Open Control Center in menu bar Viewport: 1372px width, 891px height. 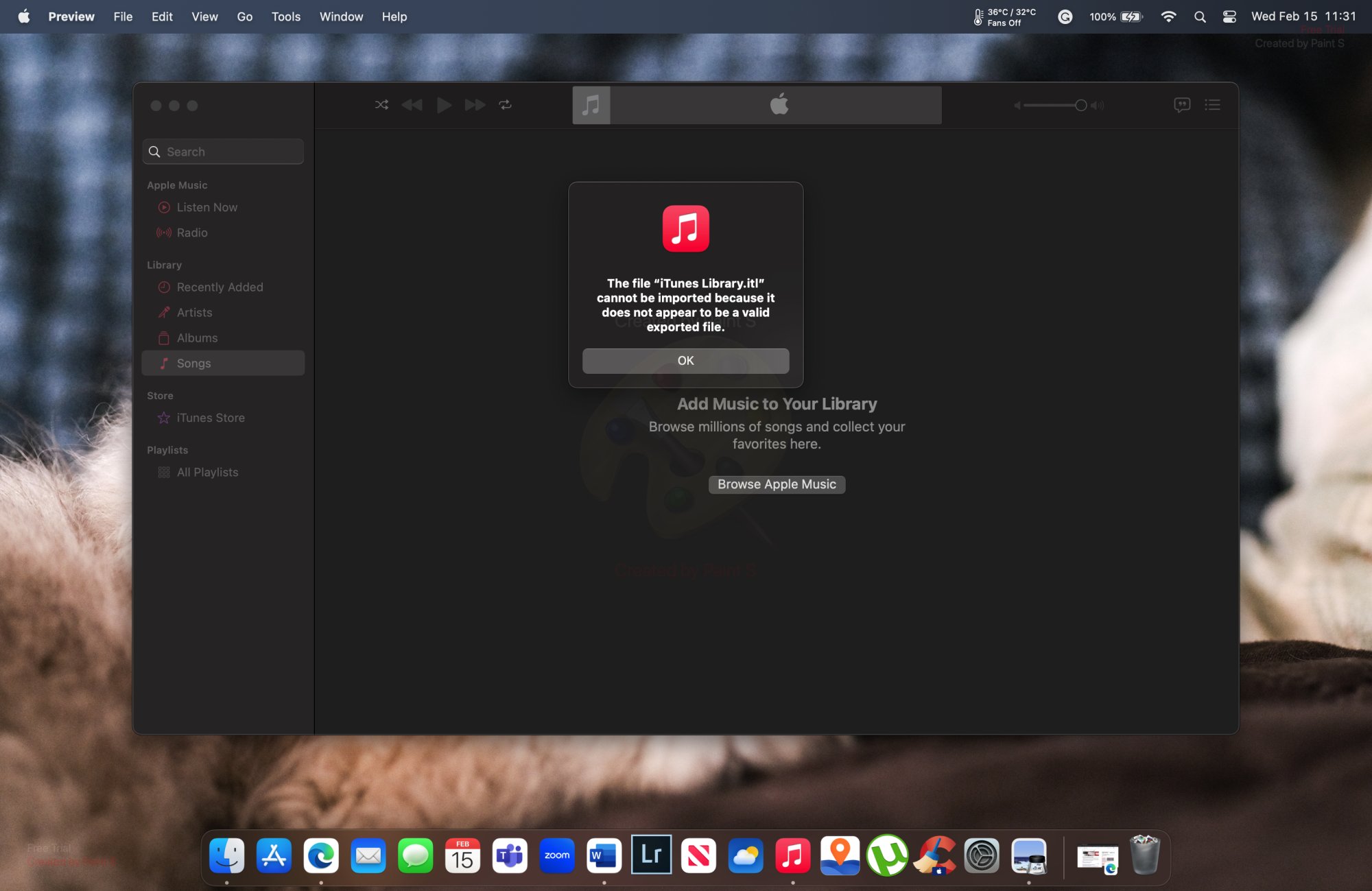point(1229,16)
